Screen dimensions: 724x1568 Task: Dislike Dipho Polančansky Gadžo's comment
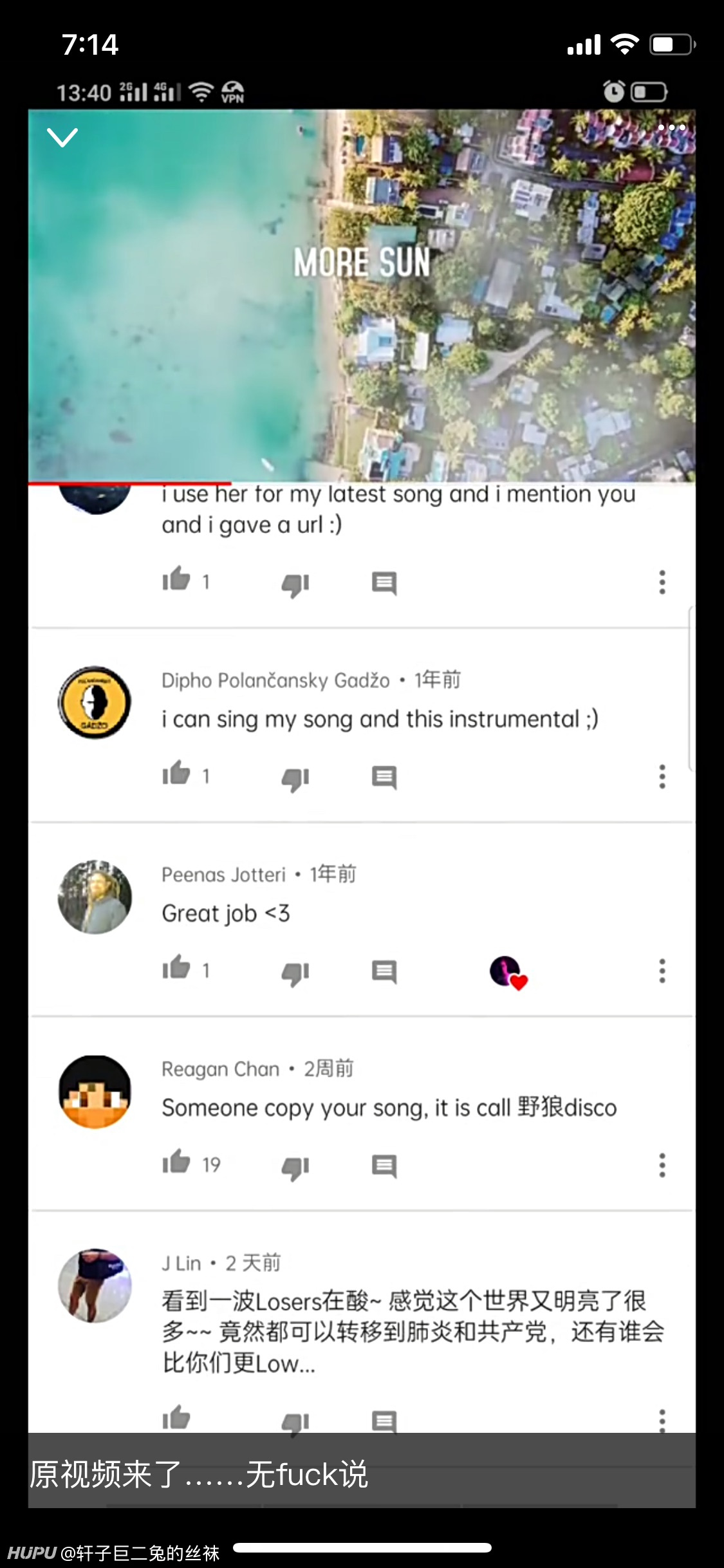(x=295, y=778)
